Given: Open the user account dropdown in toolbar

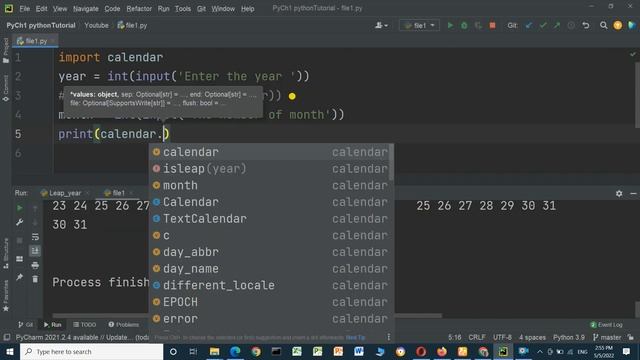Looking at the screenshot, I should (x=381, y=25).
